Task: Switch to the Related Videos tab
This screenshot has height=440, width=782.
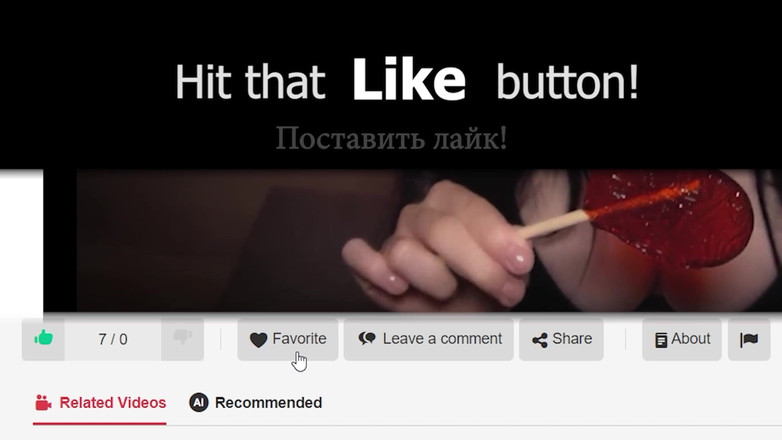Action: (113, 403)
